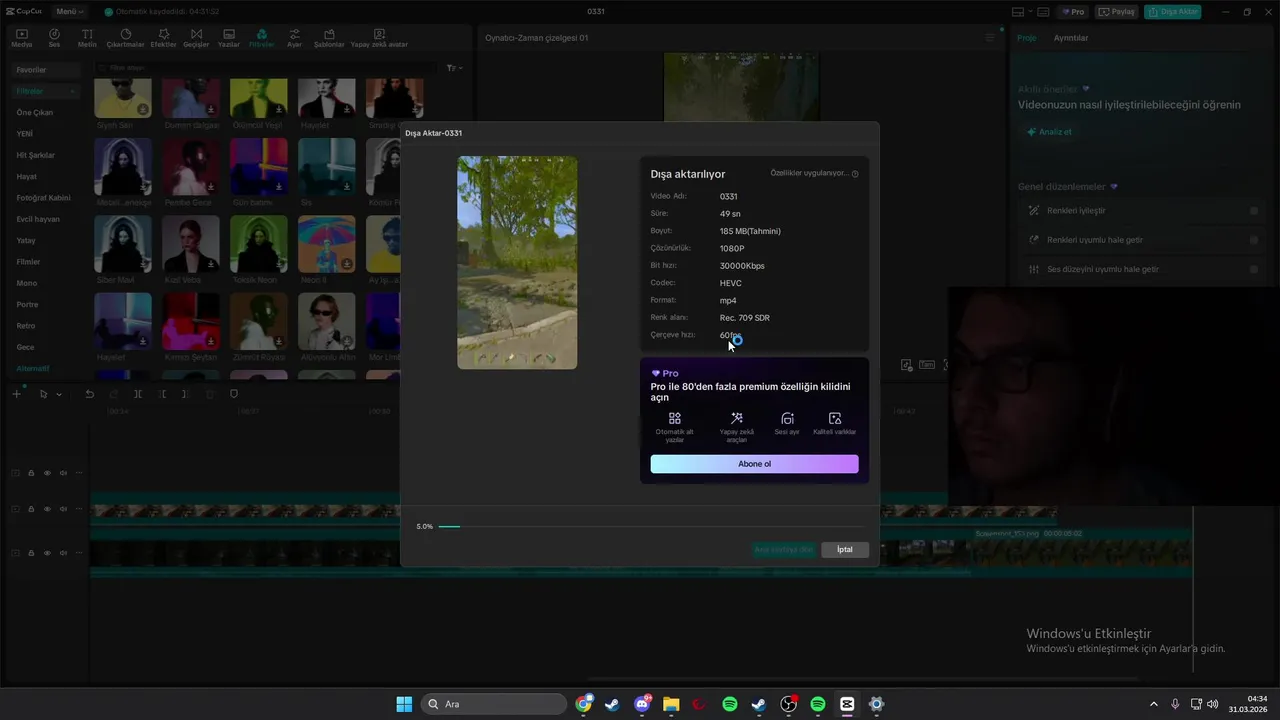Click the Kaliteli varlıklar Pro feature icon
This screenshot has width=1280, height=720.
coord(835,418)
